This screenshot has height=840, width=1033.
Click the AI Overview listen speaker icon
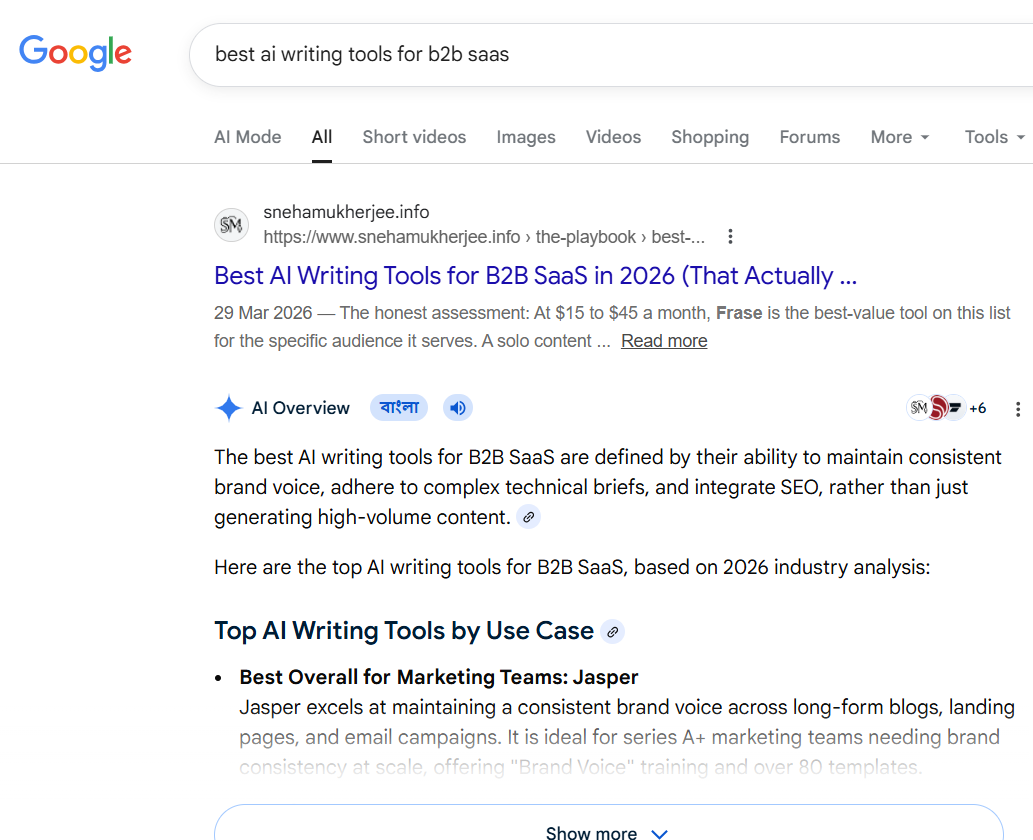coord(458,408)
